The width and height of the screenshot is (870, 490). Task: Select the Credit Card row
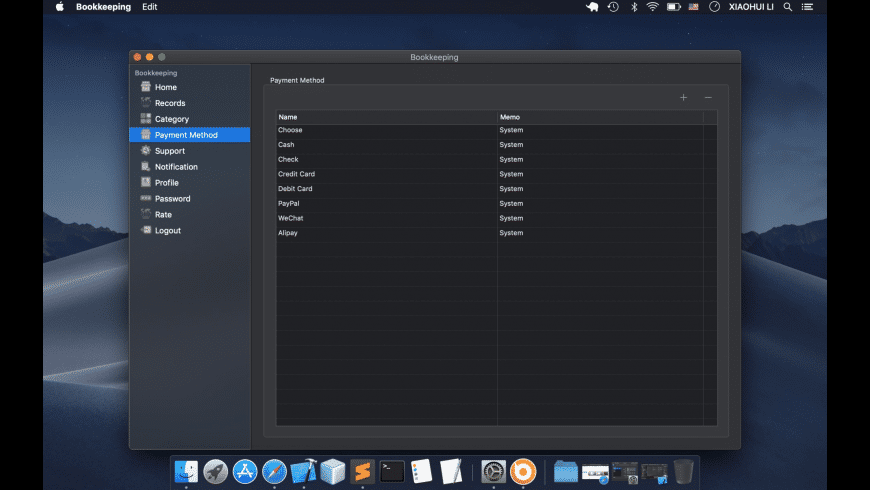click(x=497, y=174)
